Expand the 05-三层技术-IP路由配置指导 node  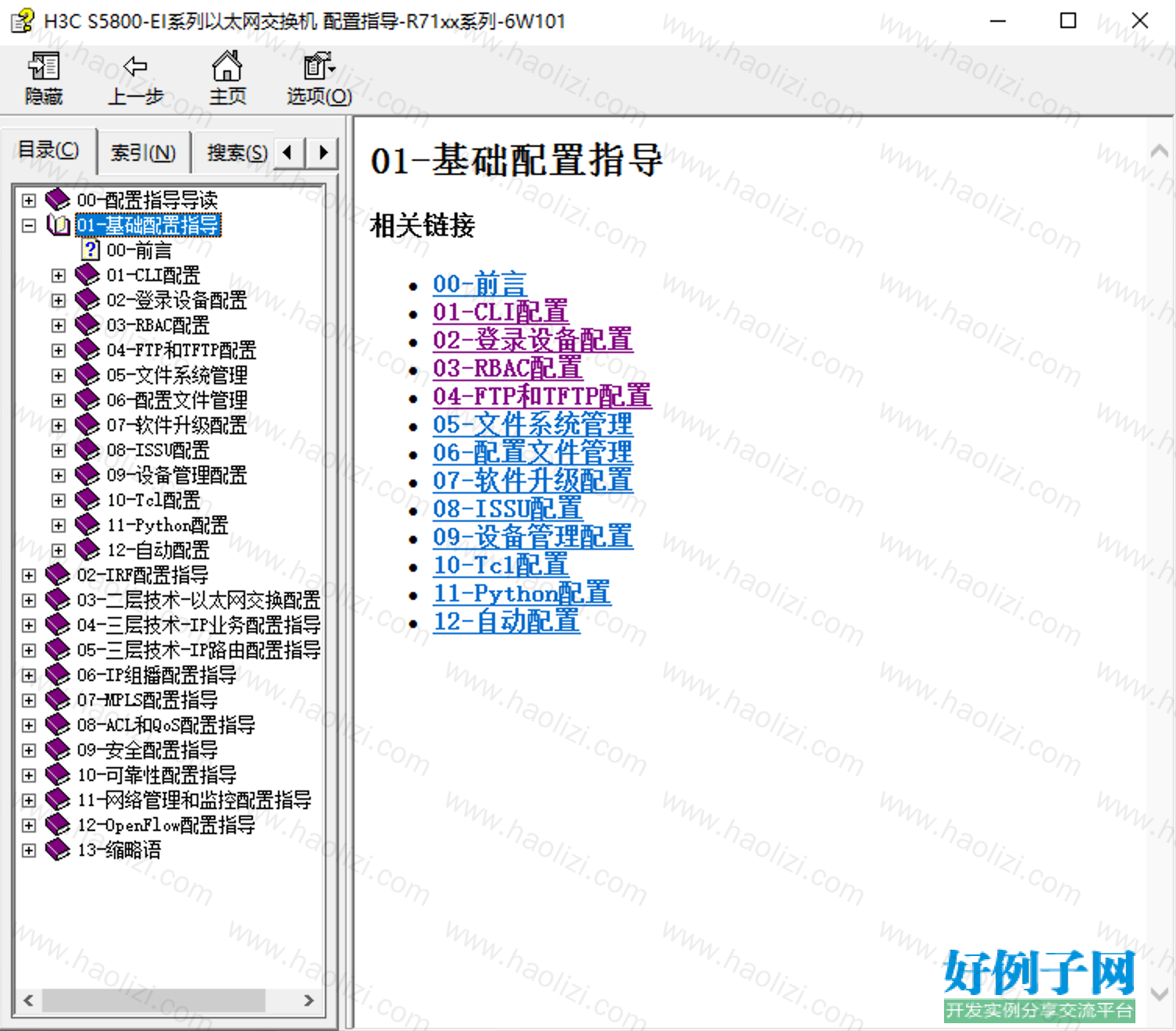(x=29, y=651)
